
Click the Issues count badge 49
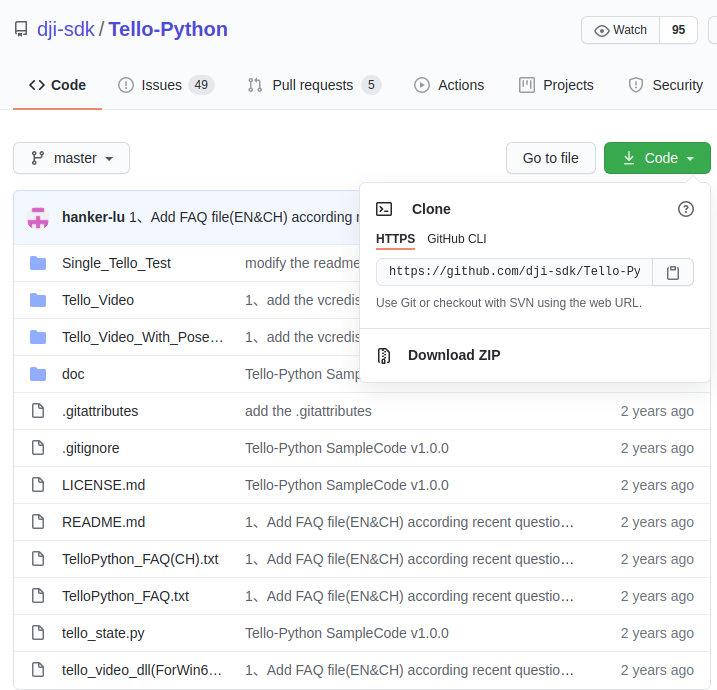tap(201, 85)
